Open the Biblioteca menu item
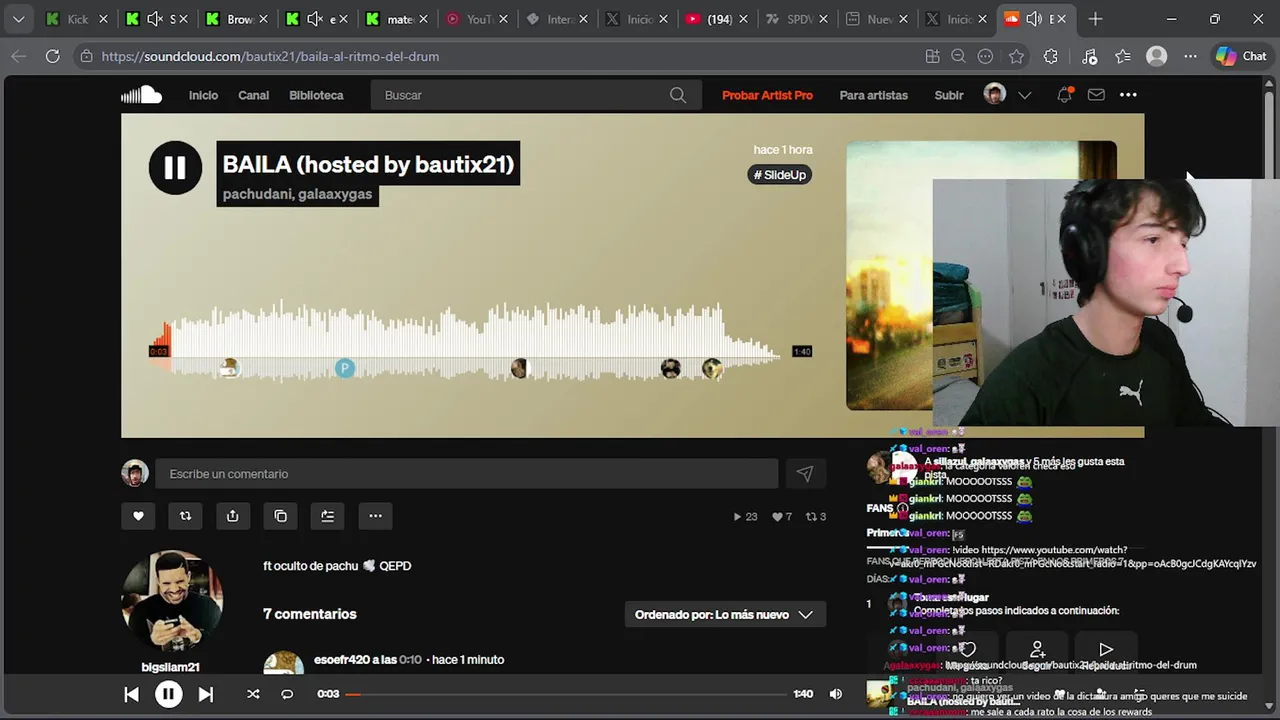This screenshot has width=1280, height=720. coord(316,95)
